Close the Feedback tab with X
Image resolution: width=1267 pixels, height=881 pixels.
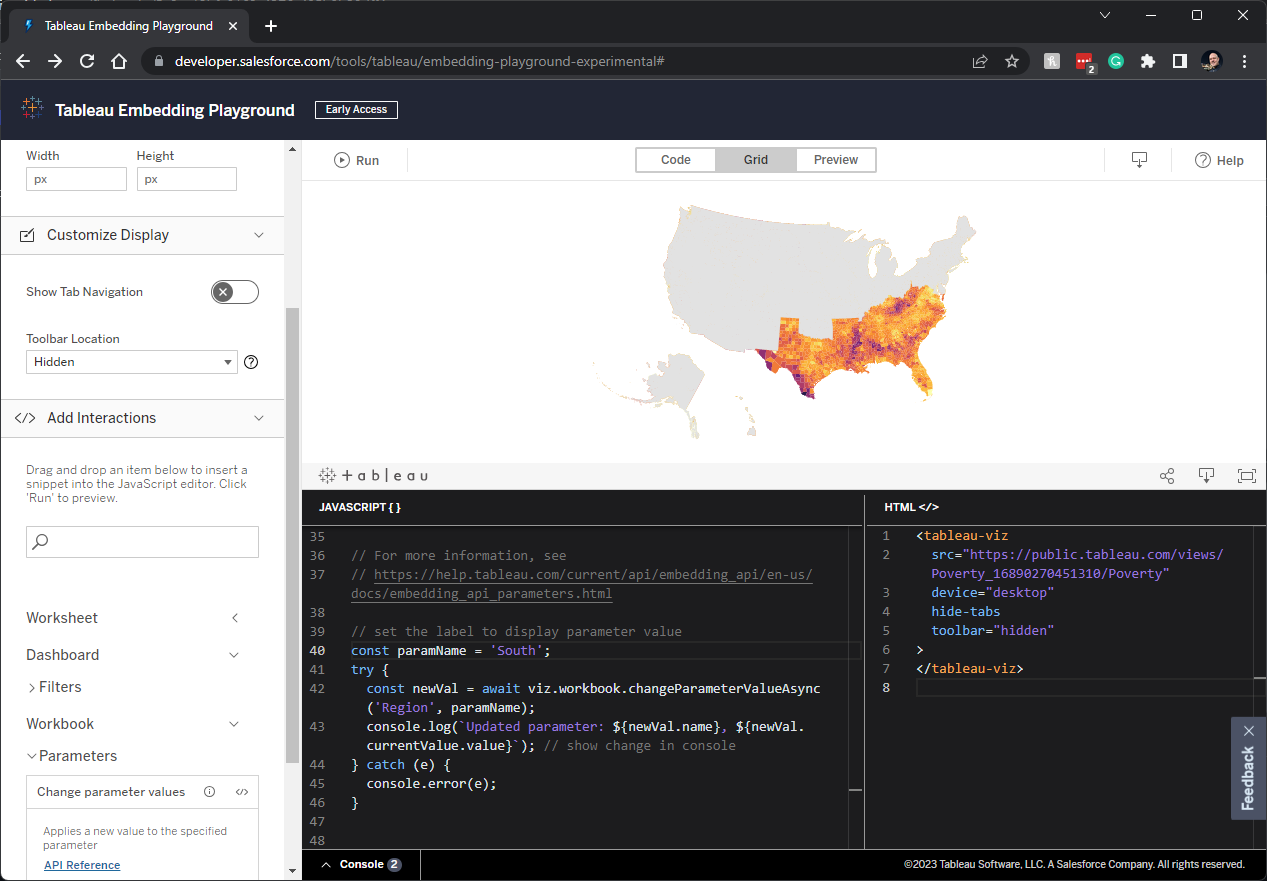(x=1248, y=731)
